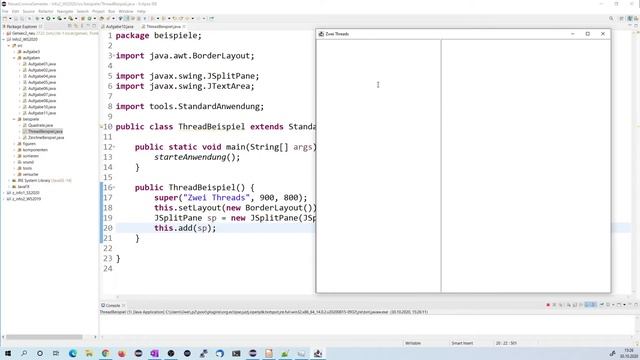Click the Java perspective icon at top right

tap(630, 18)
